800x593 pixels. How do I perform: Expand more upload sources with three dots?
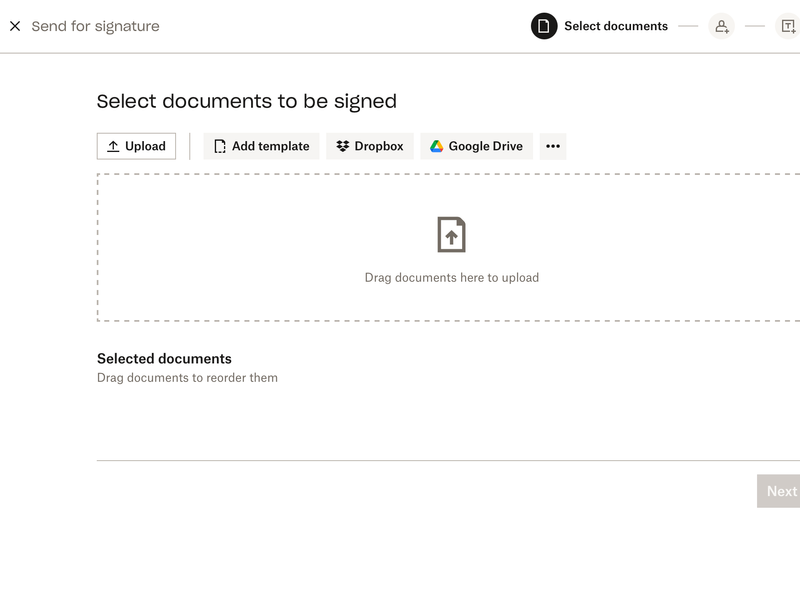pyautogui.click(x=553, y=146)
